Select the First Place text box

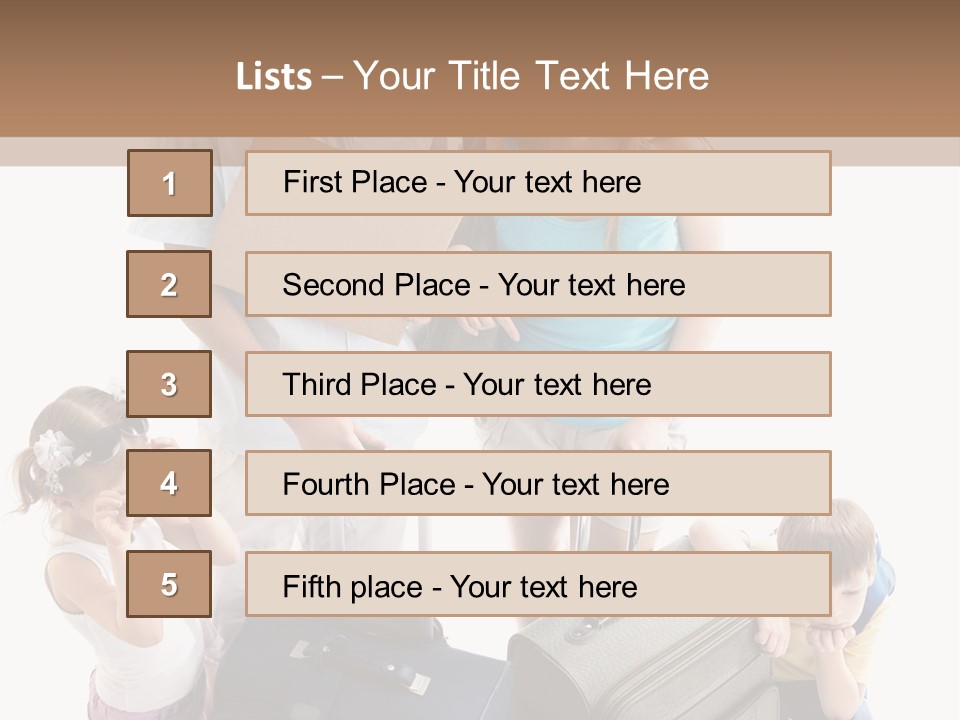click(538, 183)
